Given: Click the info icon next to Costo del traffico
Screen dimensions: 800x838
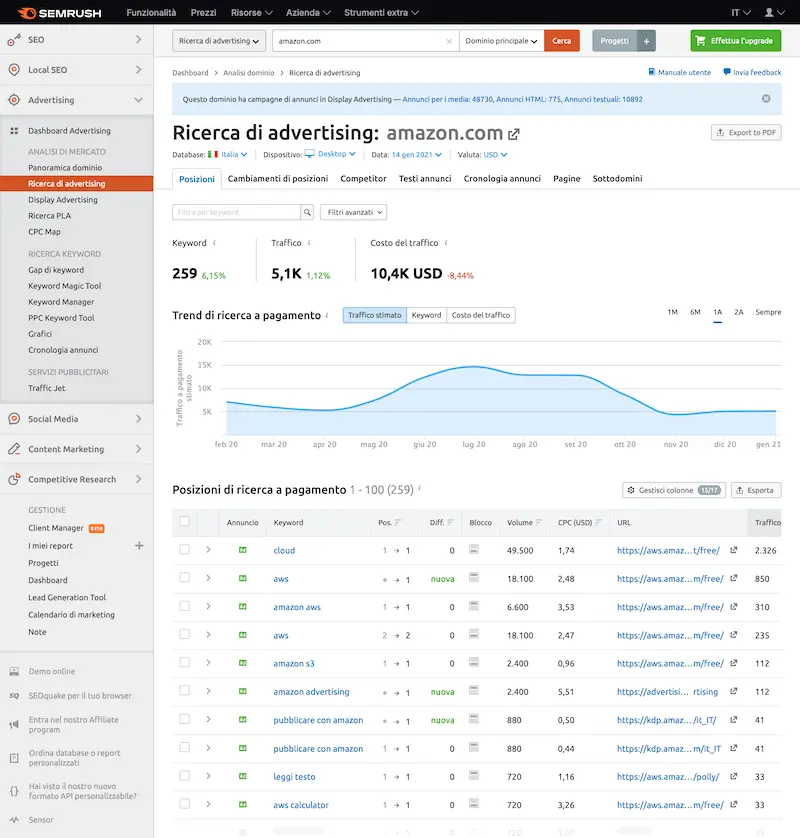Looking at the screenshot, I should coord(446,243).
